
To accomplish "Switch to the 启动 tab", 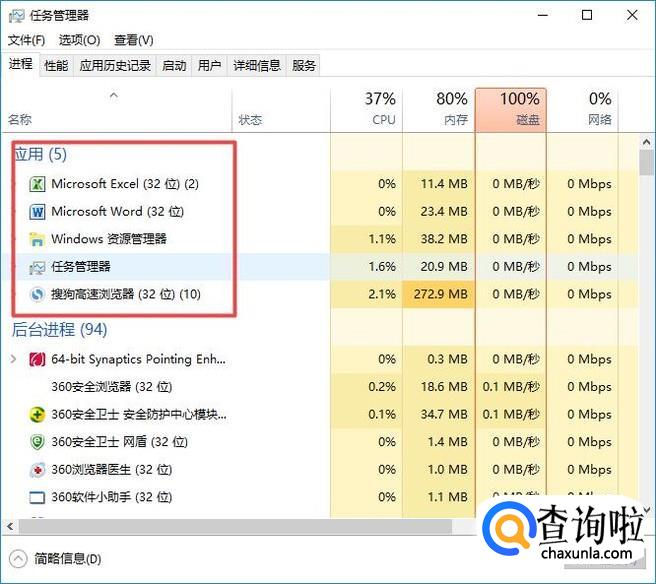I will click(x=174, y=66).
